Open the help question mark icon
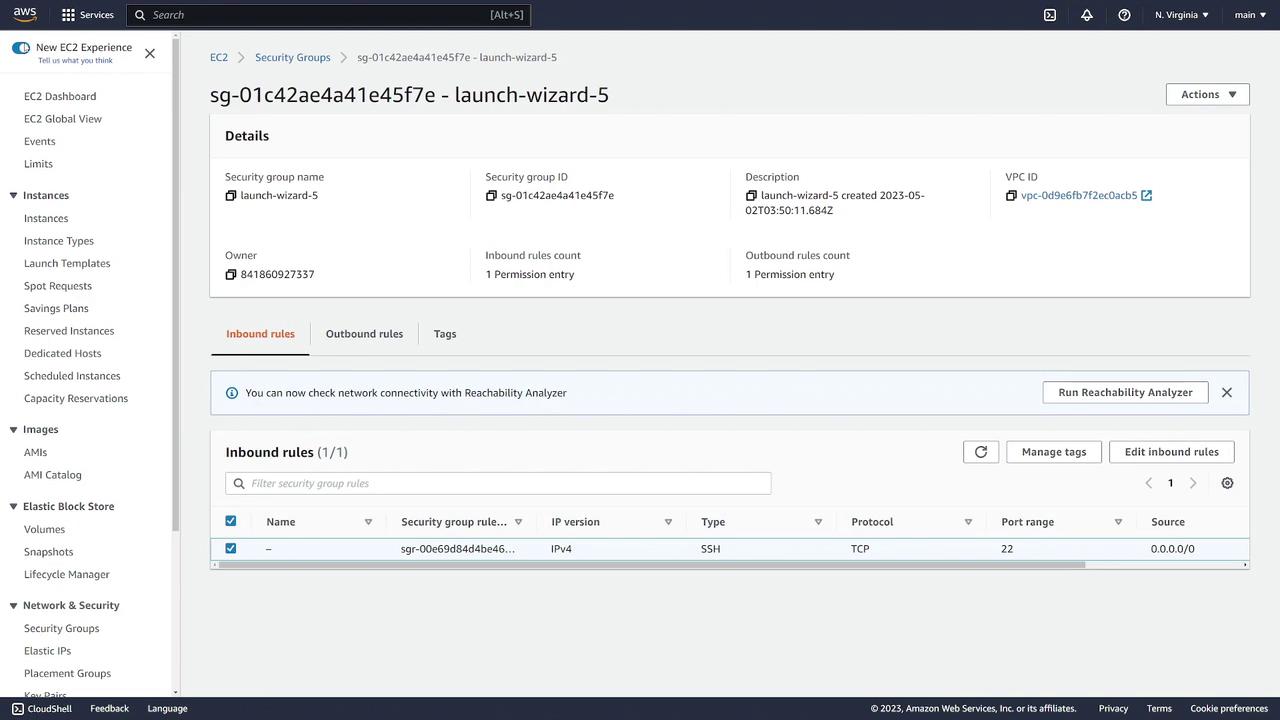1280x720 pixels. [1124, 15]
